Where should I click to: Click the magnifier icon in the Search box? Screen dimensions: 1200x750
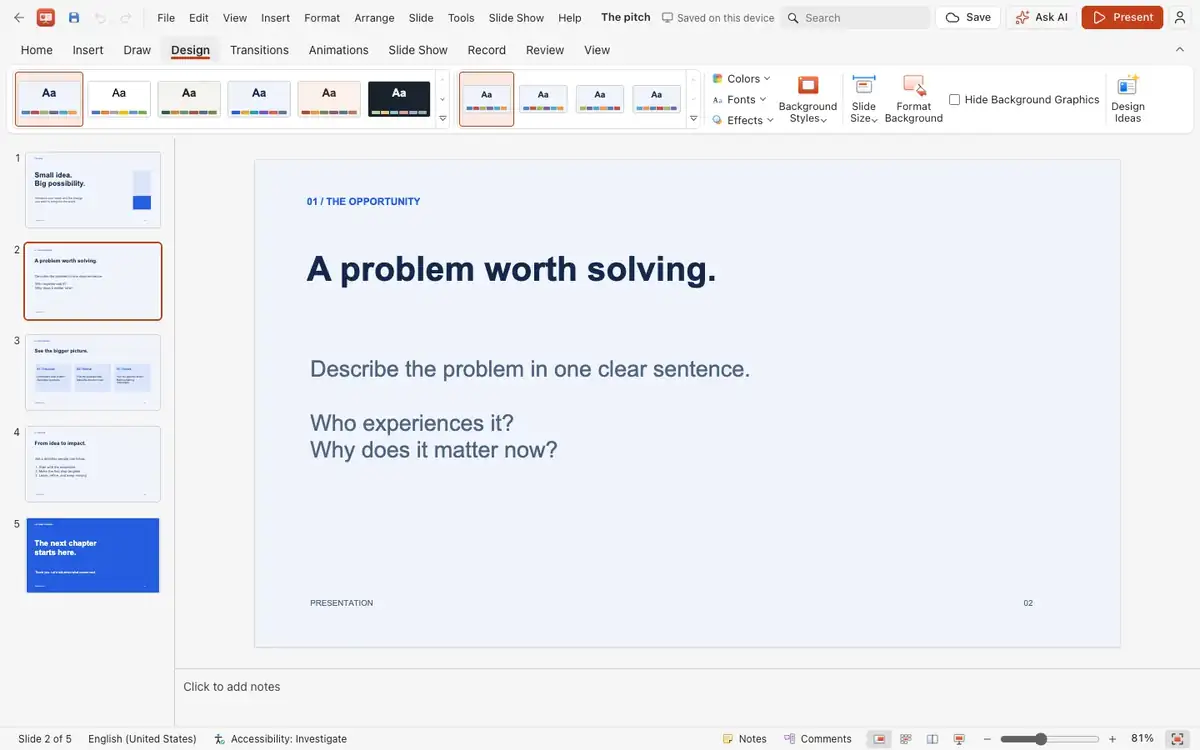pyautogui.click(x=793, y=18)
